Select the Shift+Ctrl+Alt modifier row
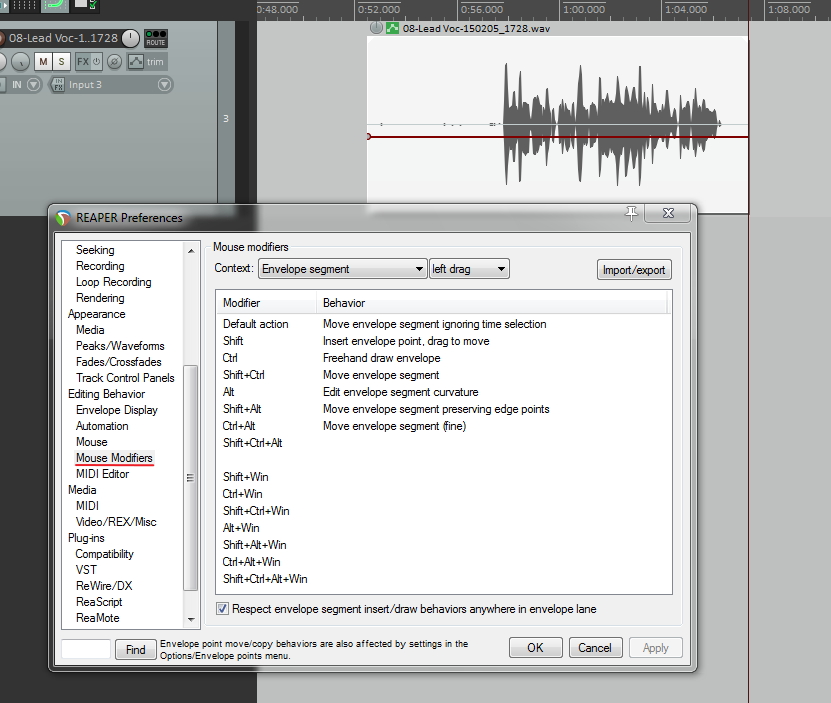Viewport: 831px width, 703px height. 443,443
